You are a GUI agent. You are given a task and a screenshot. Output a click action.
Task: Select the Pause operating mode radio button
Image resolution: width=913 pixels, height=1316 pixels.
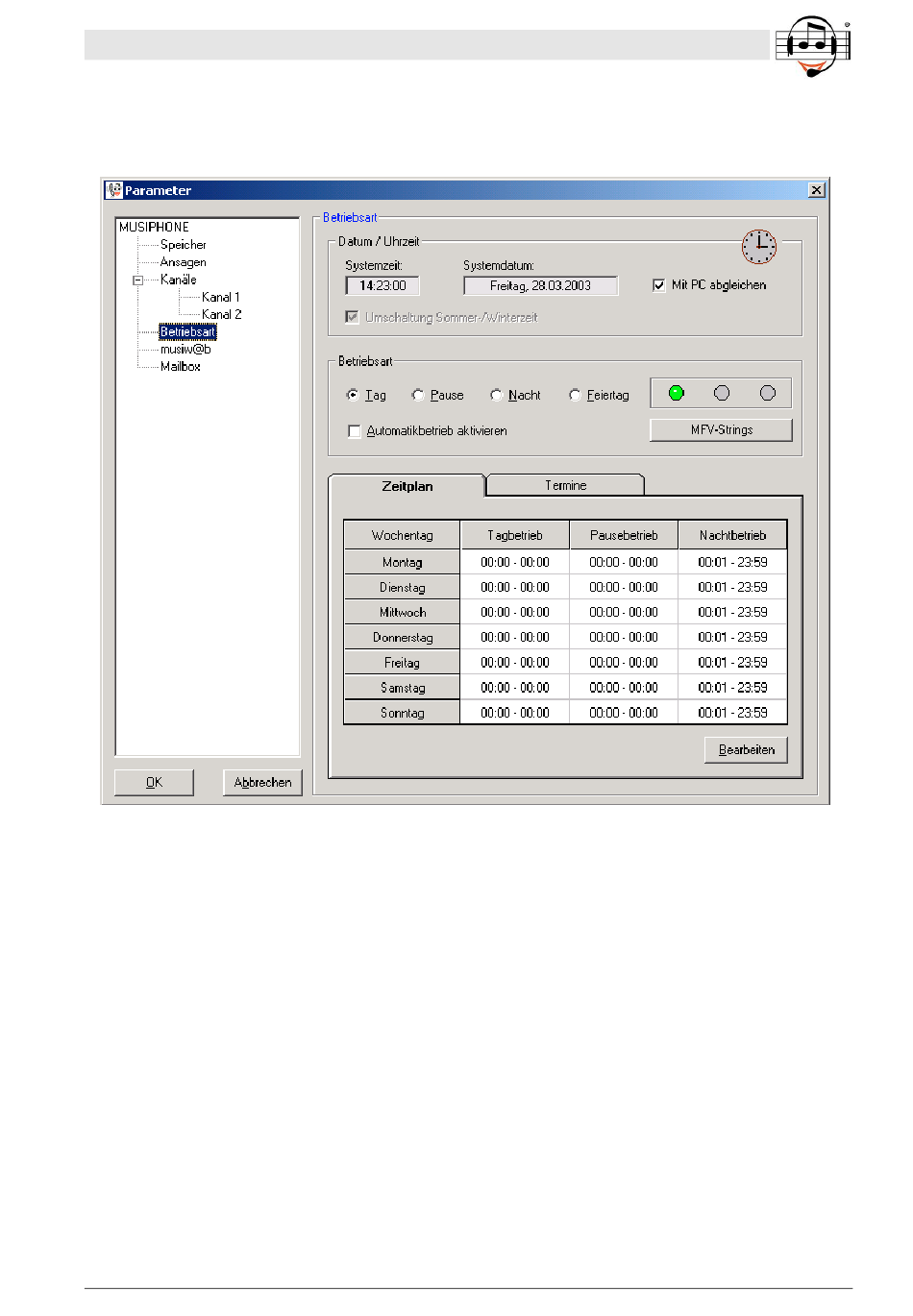click(418, 395)
